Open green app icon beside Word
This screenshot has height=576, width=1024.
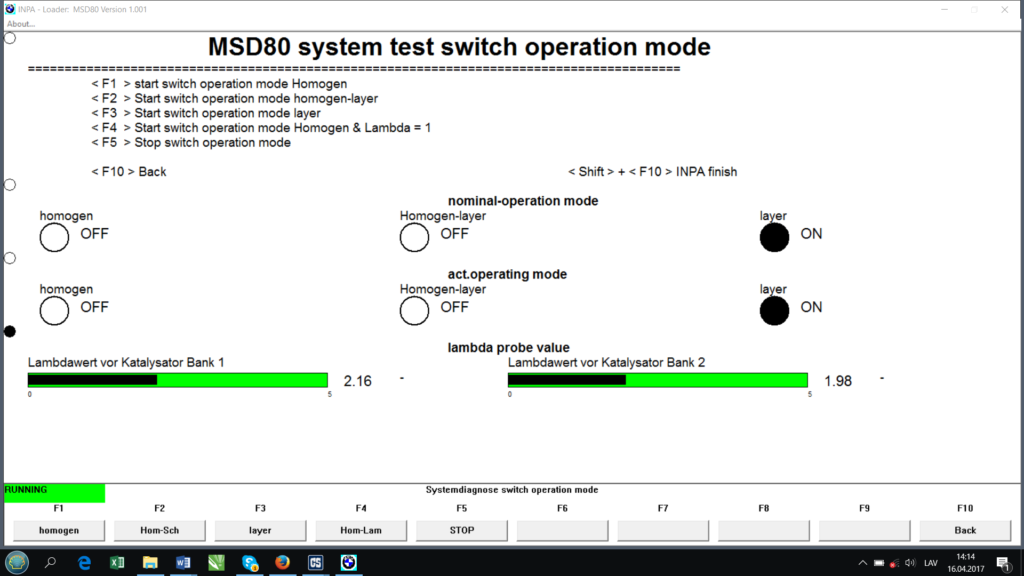[x=216, y=562]
